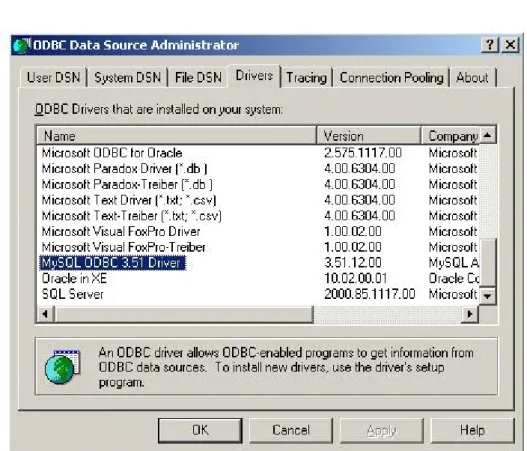The width and height of the screenshot is (527, 451).
Task: Select the Oracle in XE driver
Action: [74, 279]
